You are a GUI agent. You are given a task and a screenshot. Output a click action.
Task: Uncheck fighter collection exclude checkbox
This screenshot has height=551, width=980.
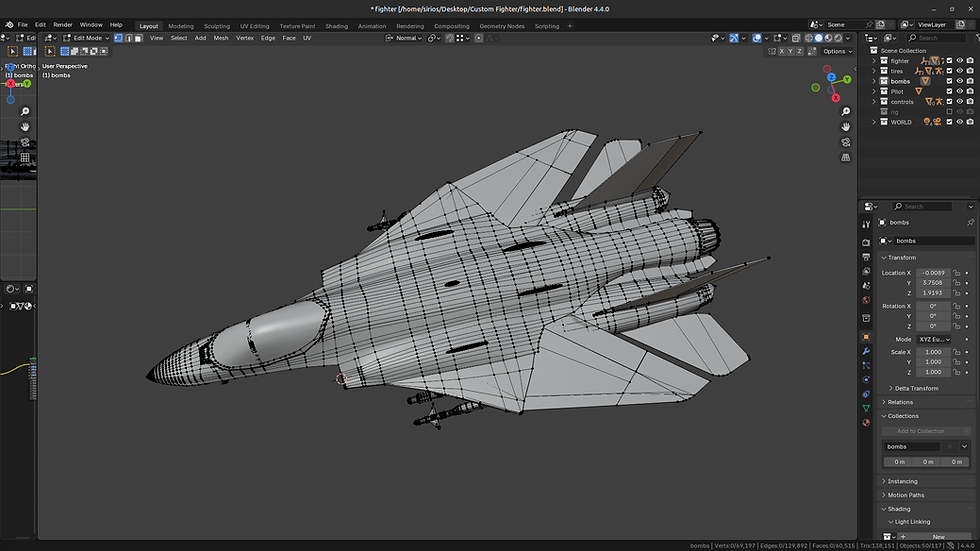(x=949, y=61)
